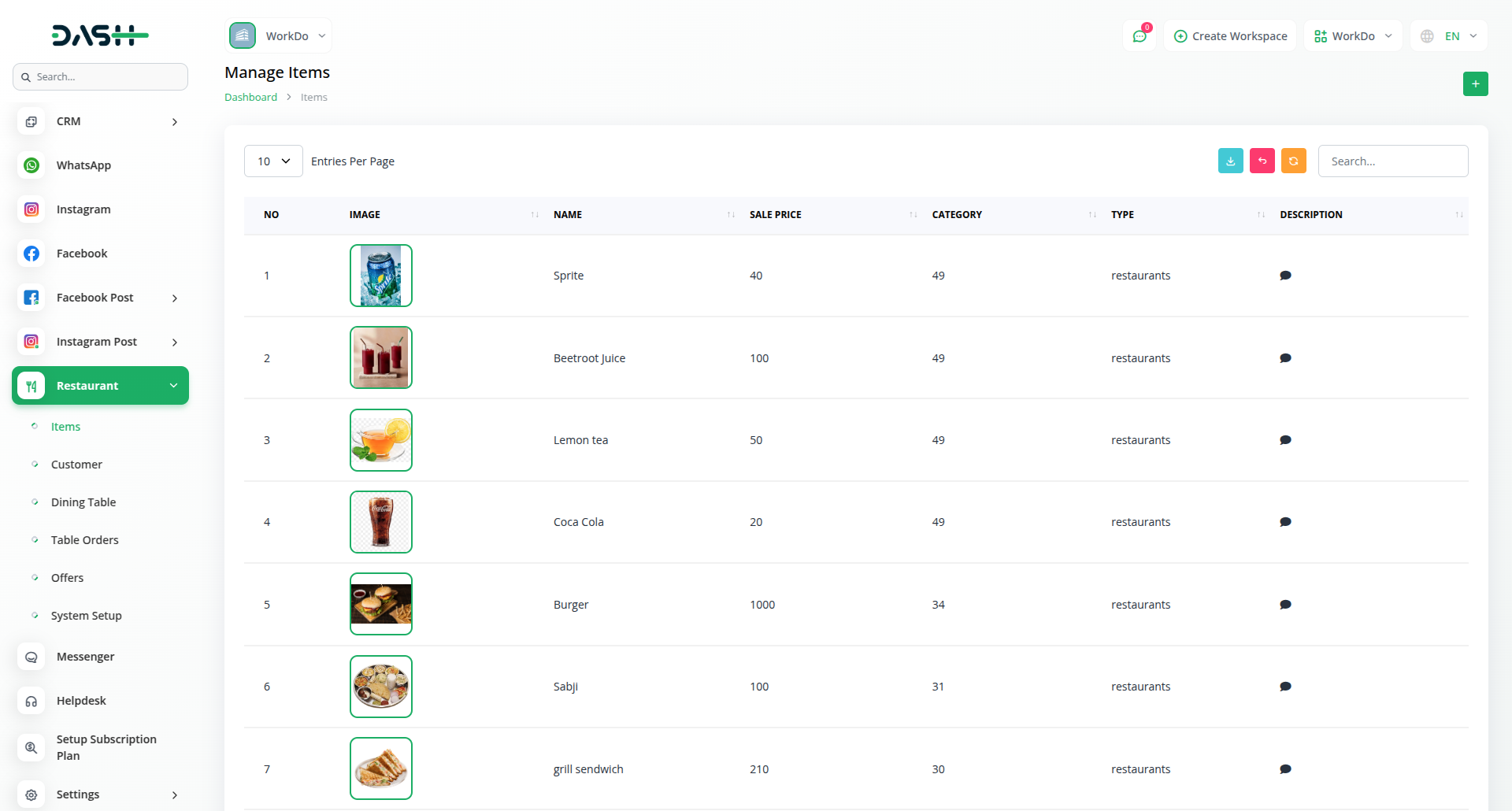Click the sale price '210' cell
Screen dimensions: 1512x811
click(759, 769)
